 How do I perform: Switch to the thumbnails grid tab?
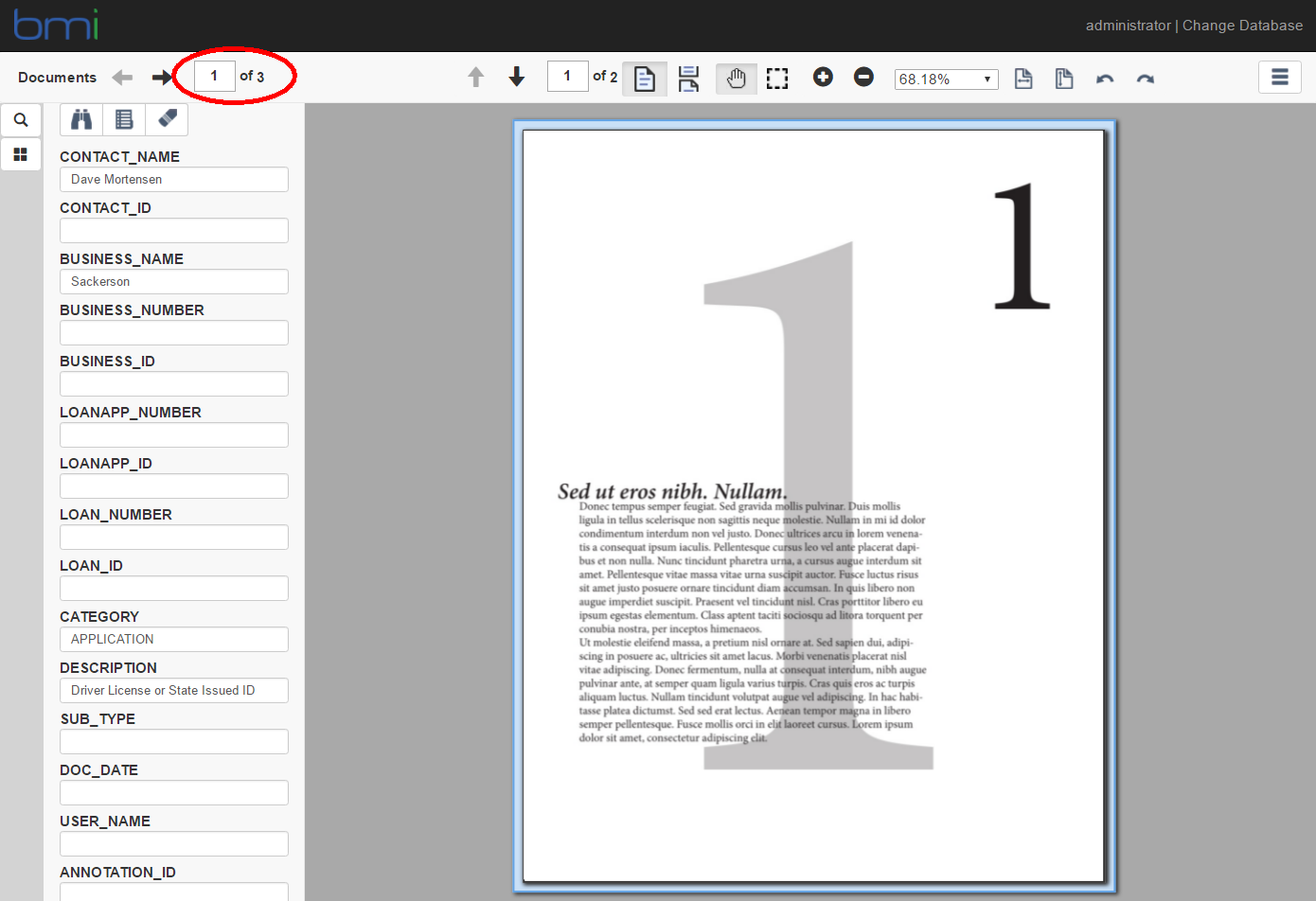pos(21,154)
